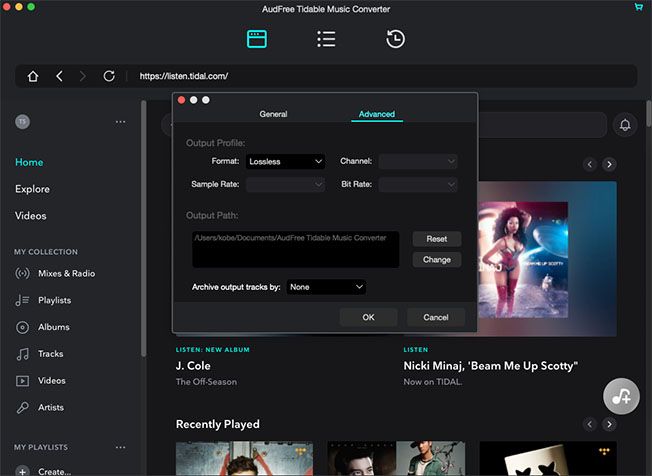Open the Sample Rate dropdown
Image resolution: width=652 pixels, height=476 pixels.
(x=285, y=184)
